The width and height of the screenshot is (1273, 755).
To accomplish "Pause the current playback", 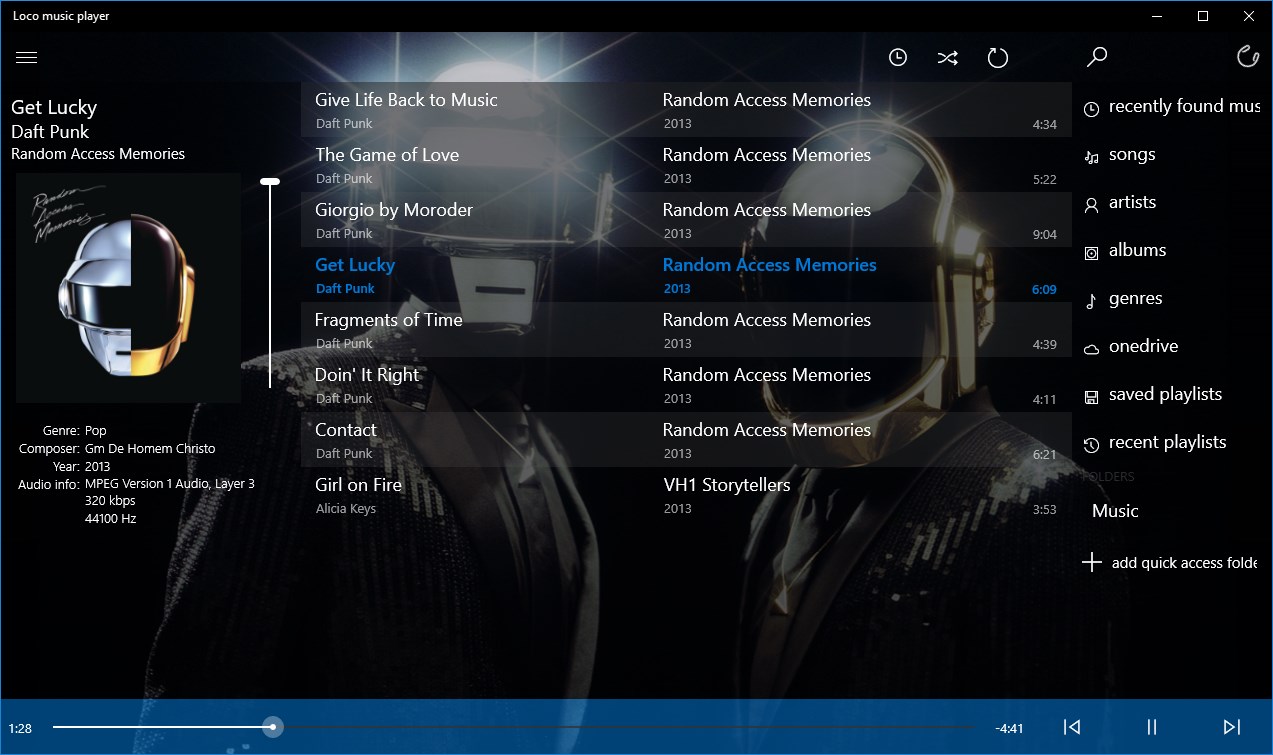I will (1152, 727).
